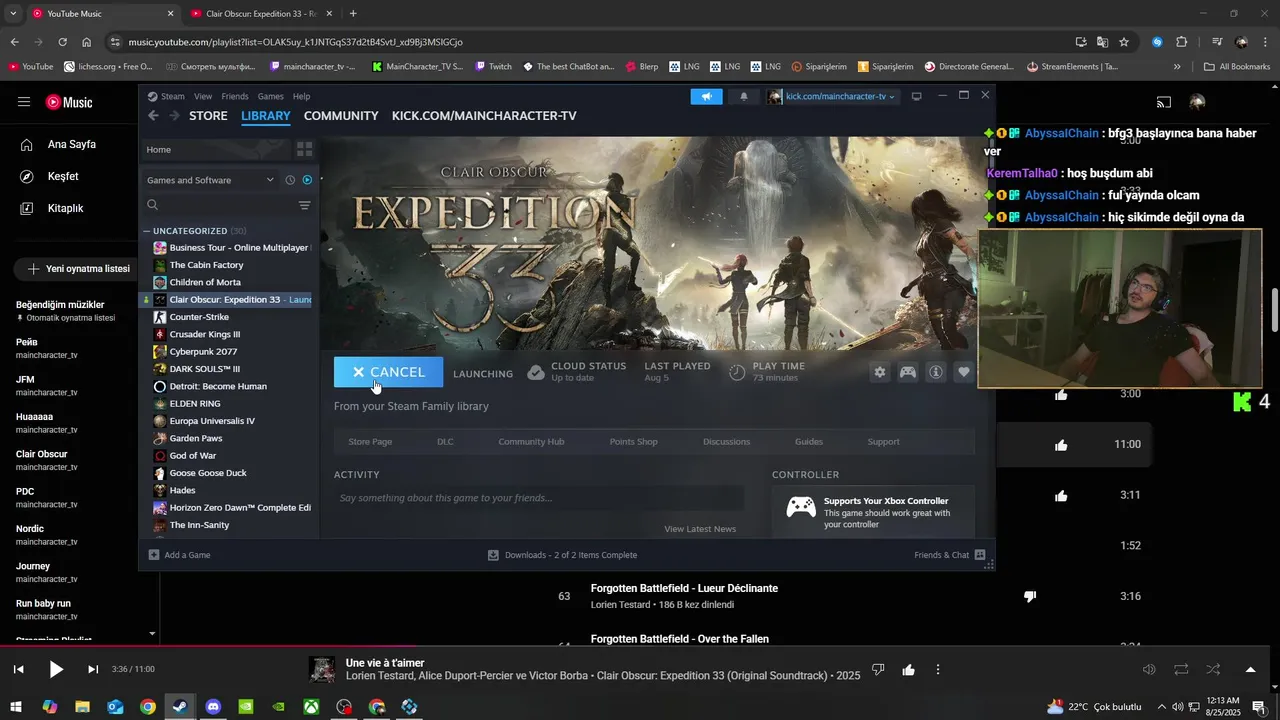The width and height of the screenshot is (1280, 720).
Task: Select Hades in library list
Action: click(182, 490)
